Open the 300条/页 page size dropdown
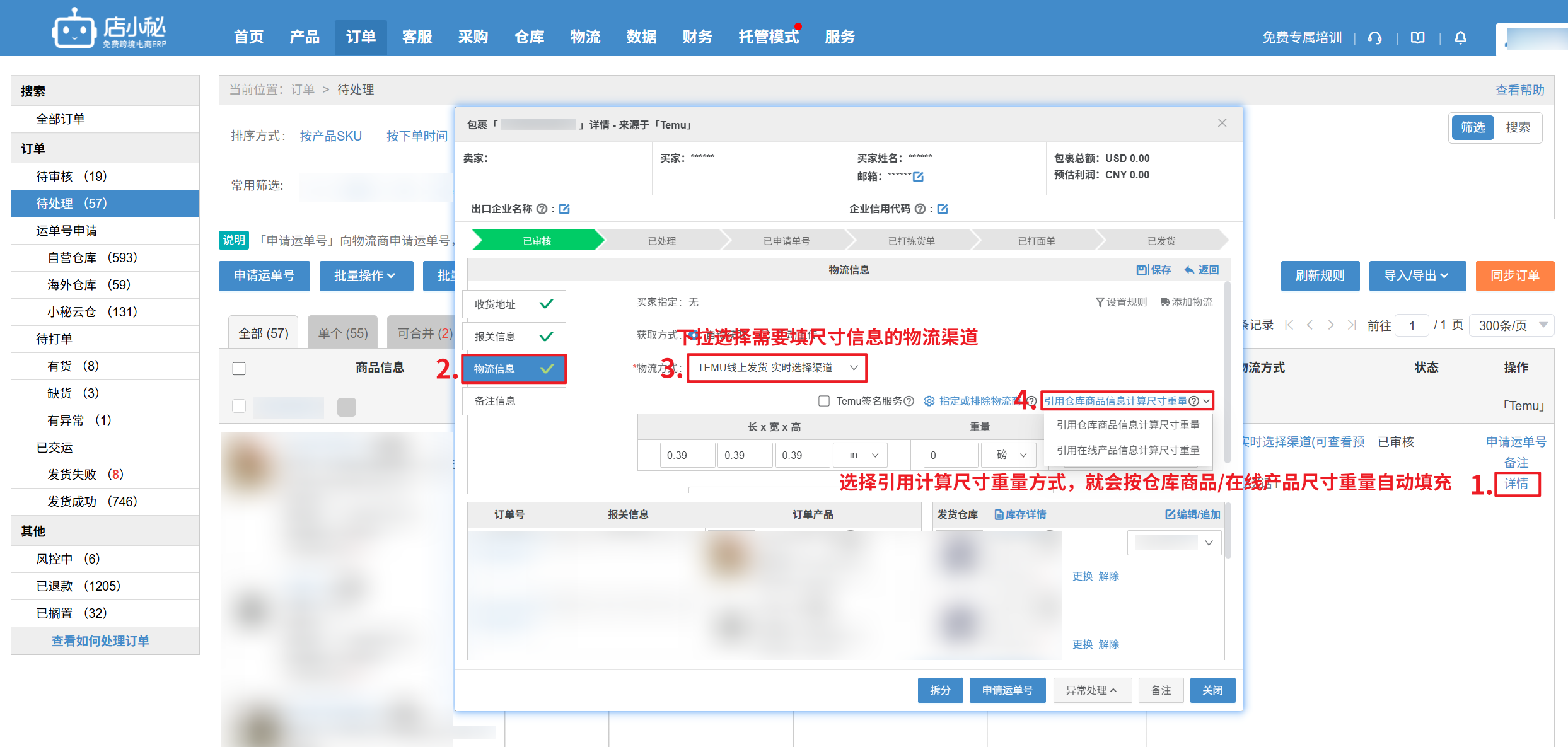This screenshot has height=747, width=1568. pyautogui.click(x=1511, y=325)
